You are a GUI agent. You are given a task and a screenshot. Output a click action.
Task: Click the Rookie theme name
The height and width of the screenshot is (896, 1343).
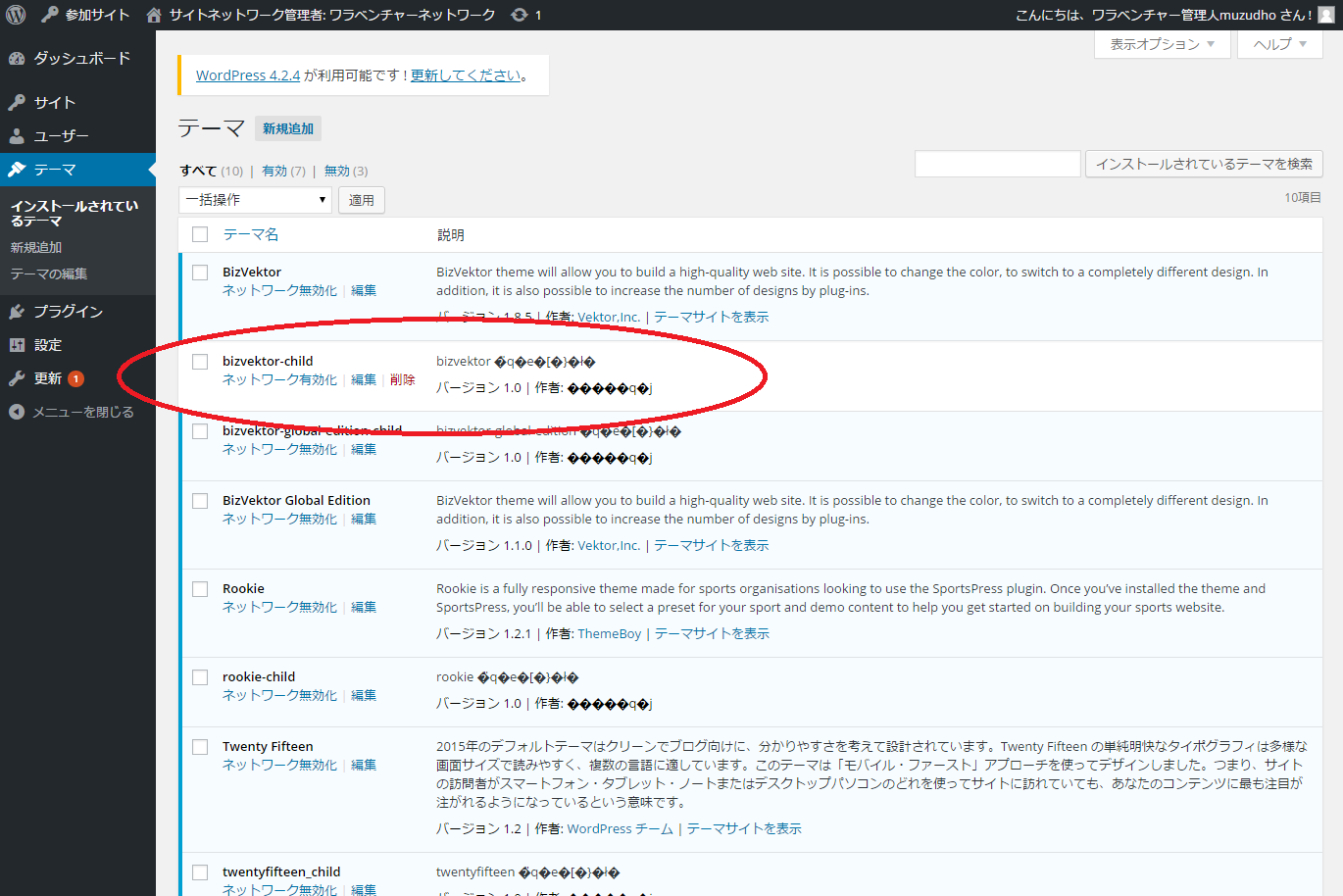[x=243, y=589]
